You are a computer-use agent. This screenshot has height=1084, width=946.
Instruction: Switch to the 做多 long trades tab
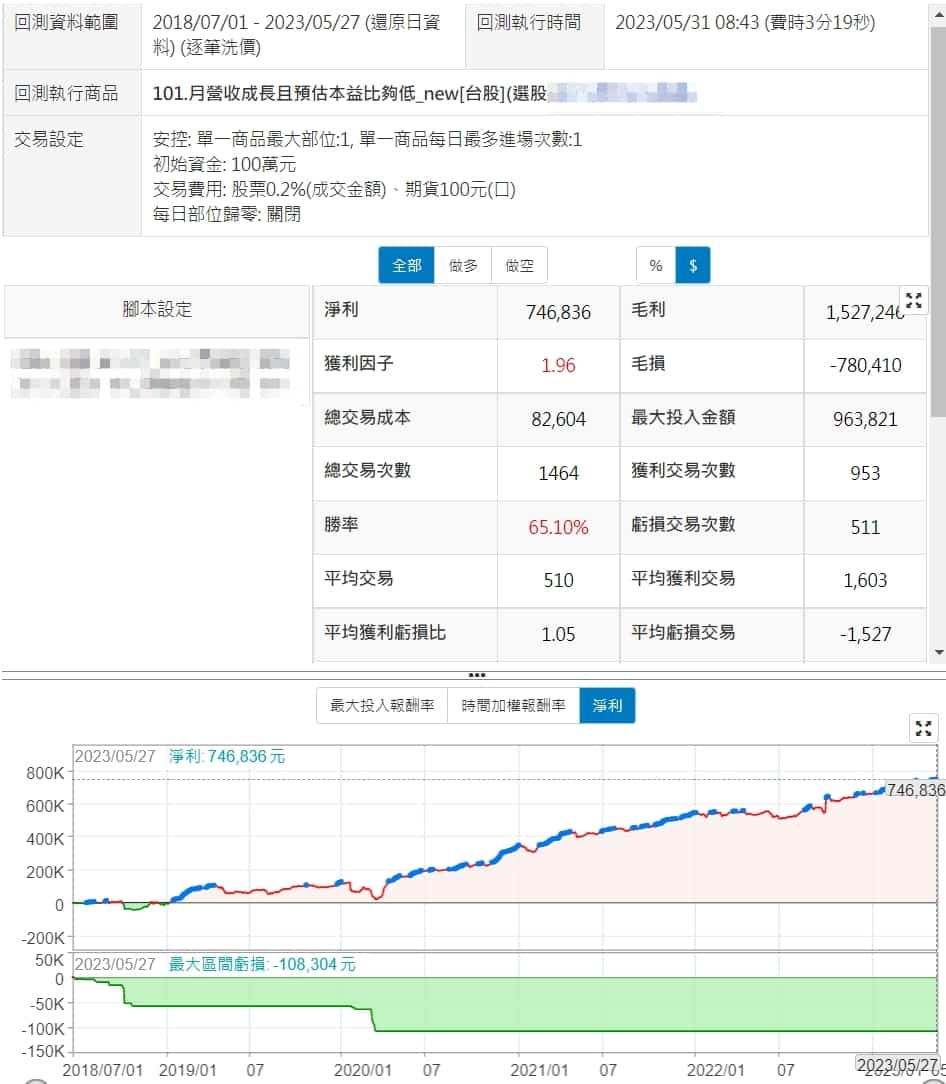463,265
